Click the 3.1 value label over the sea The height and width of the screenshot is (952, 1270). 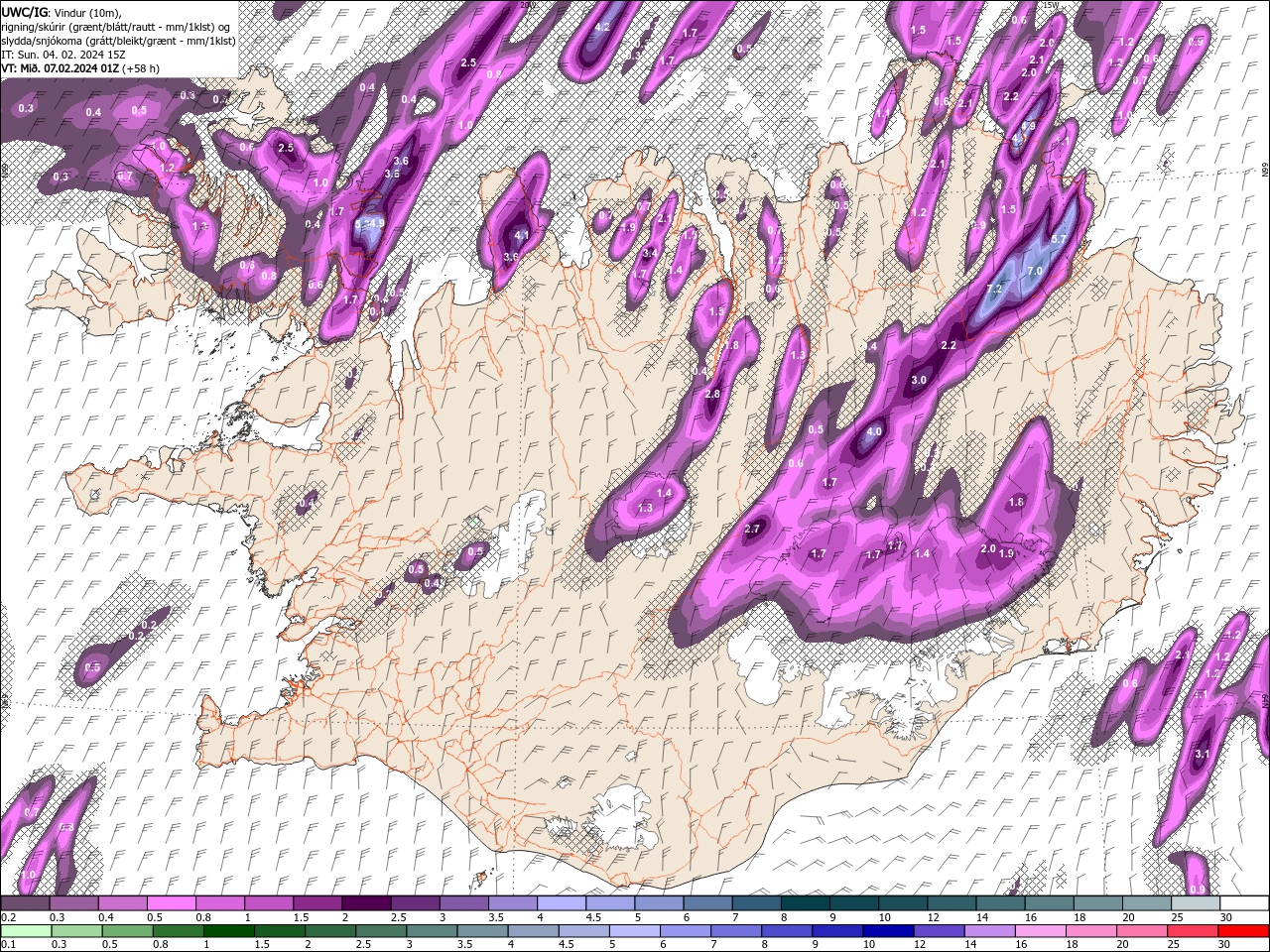1202,755
